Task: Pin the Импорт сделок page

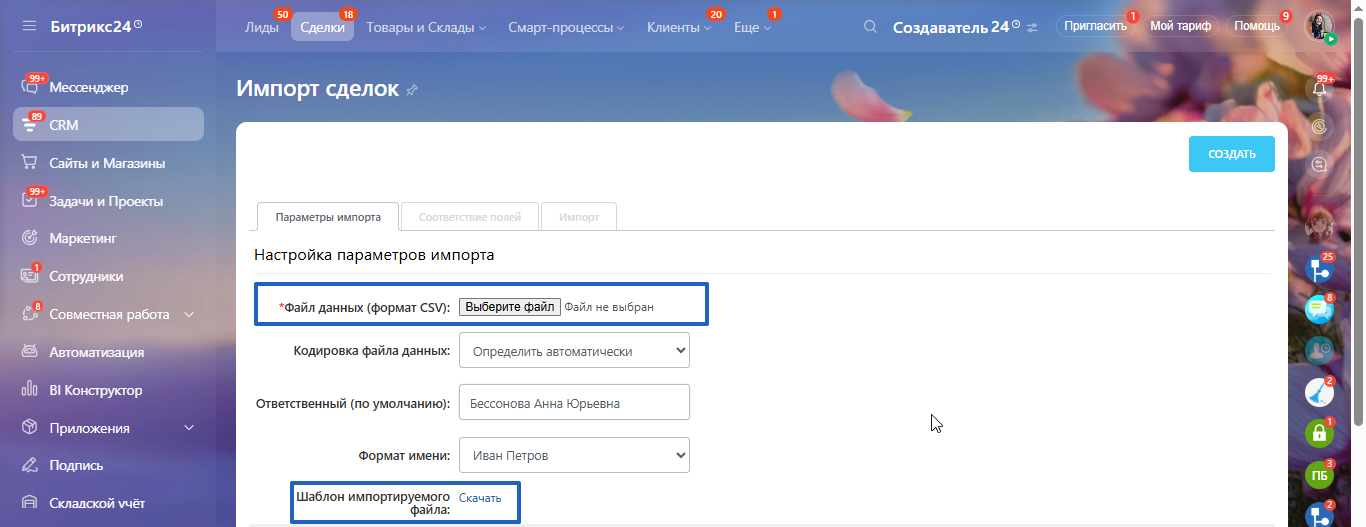Action: coord(412,90)
